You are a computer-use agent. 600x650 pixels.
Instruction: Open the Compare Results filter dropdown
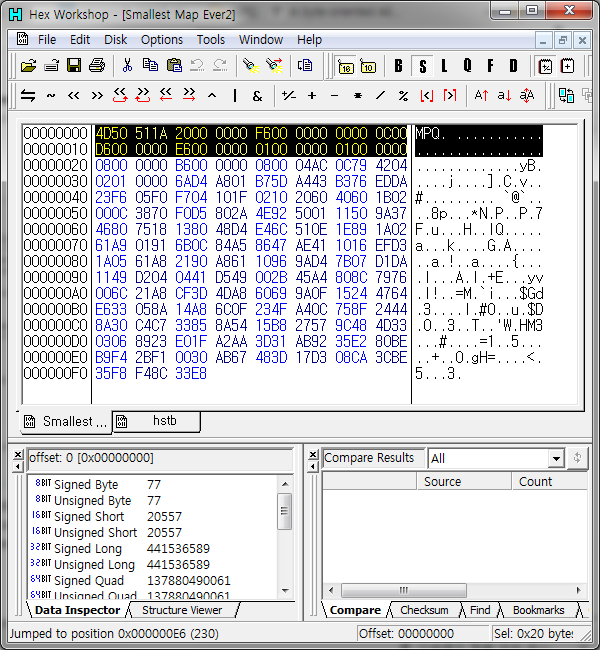click(x=556, y=458)
